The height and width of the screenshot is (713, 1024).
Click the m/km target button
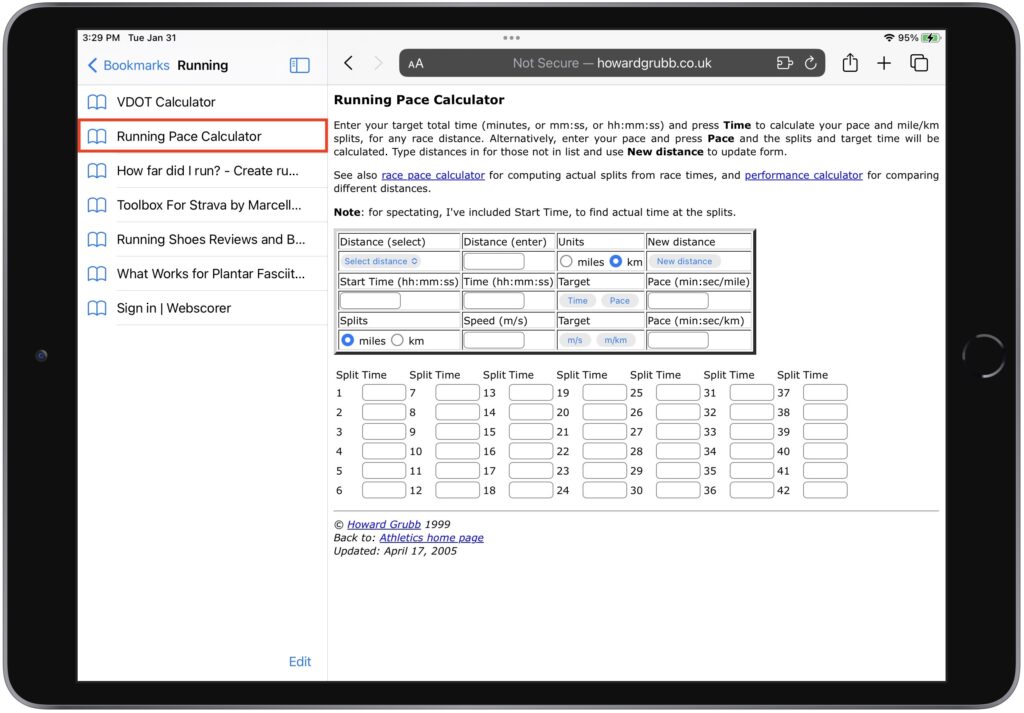pos(616,340)
